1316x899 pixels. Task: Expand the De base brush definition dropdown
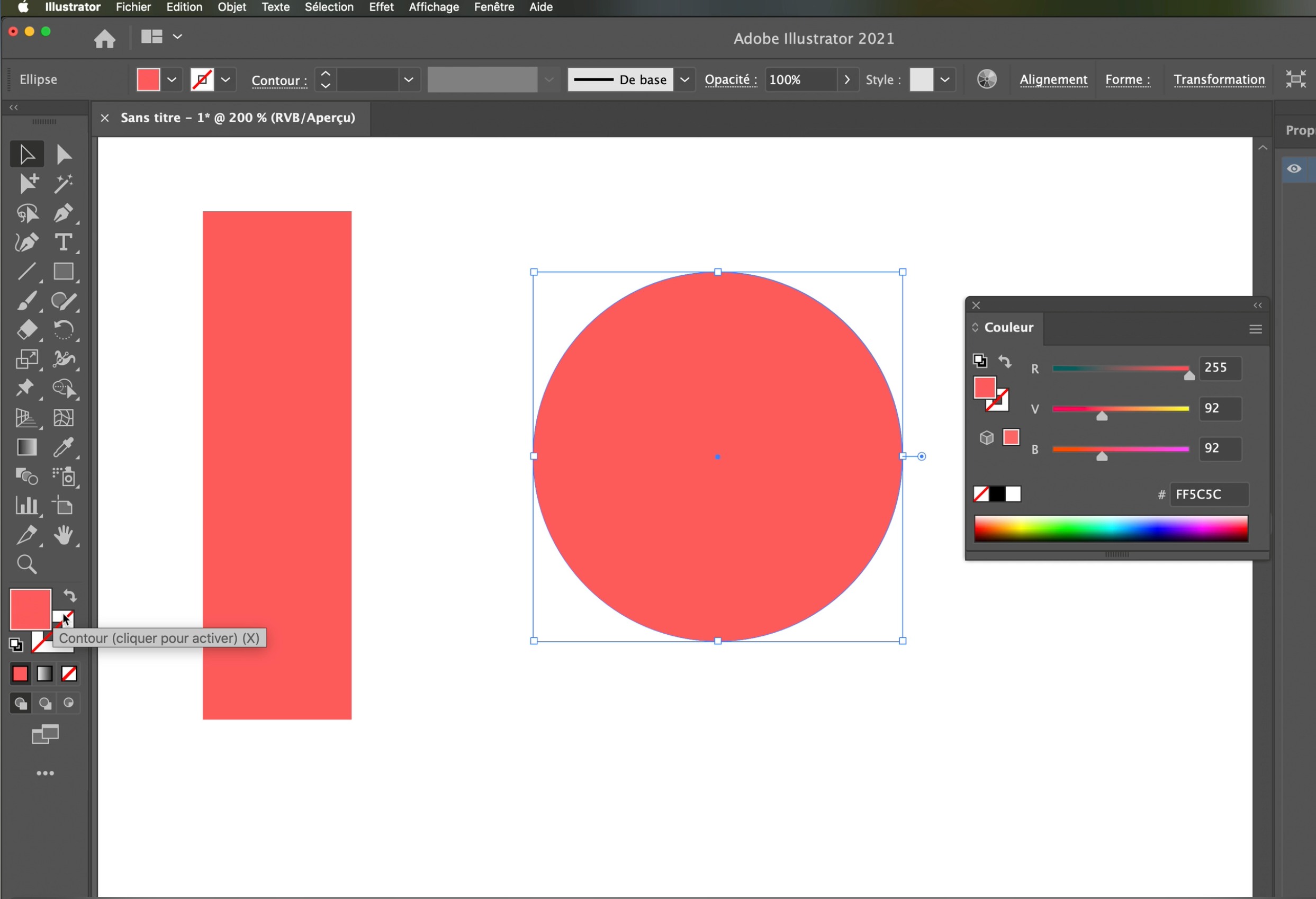(x=684, y=80)
